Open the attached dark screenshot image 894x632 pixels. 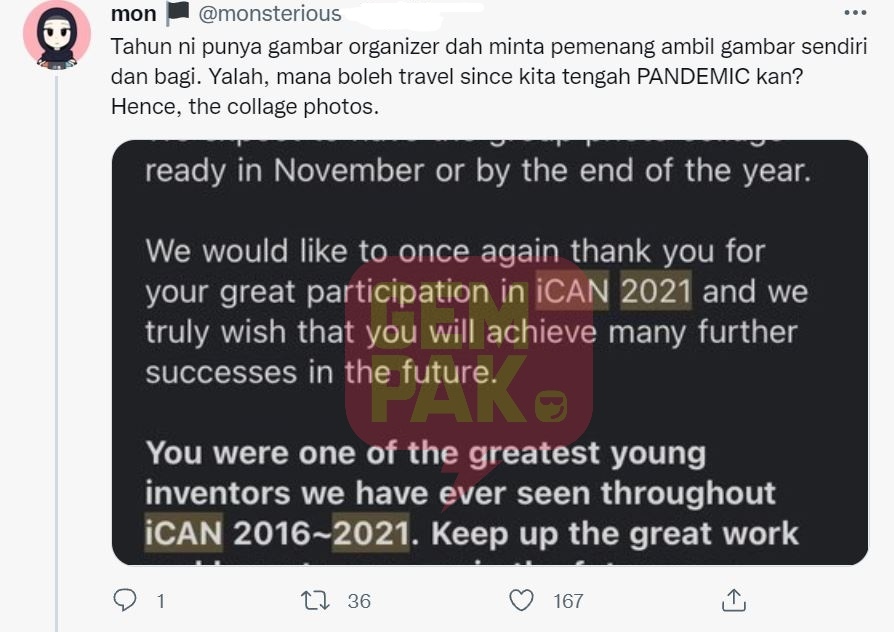(x=490, y=353)
